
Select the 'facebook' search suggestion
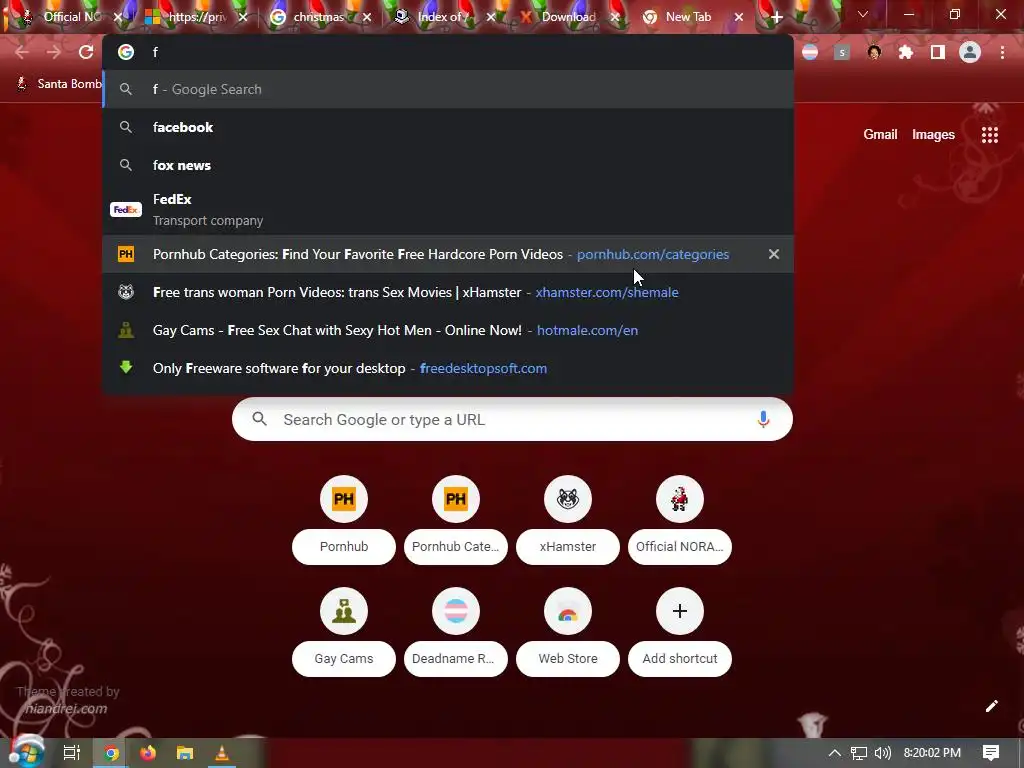tap(448, 127)
